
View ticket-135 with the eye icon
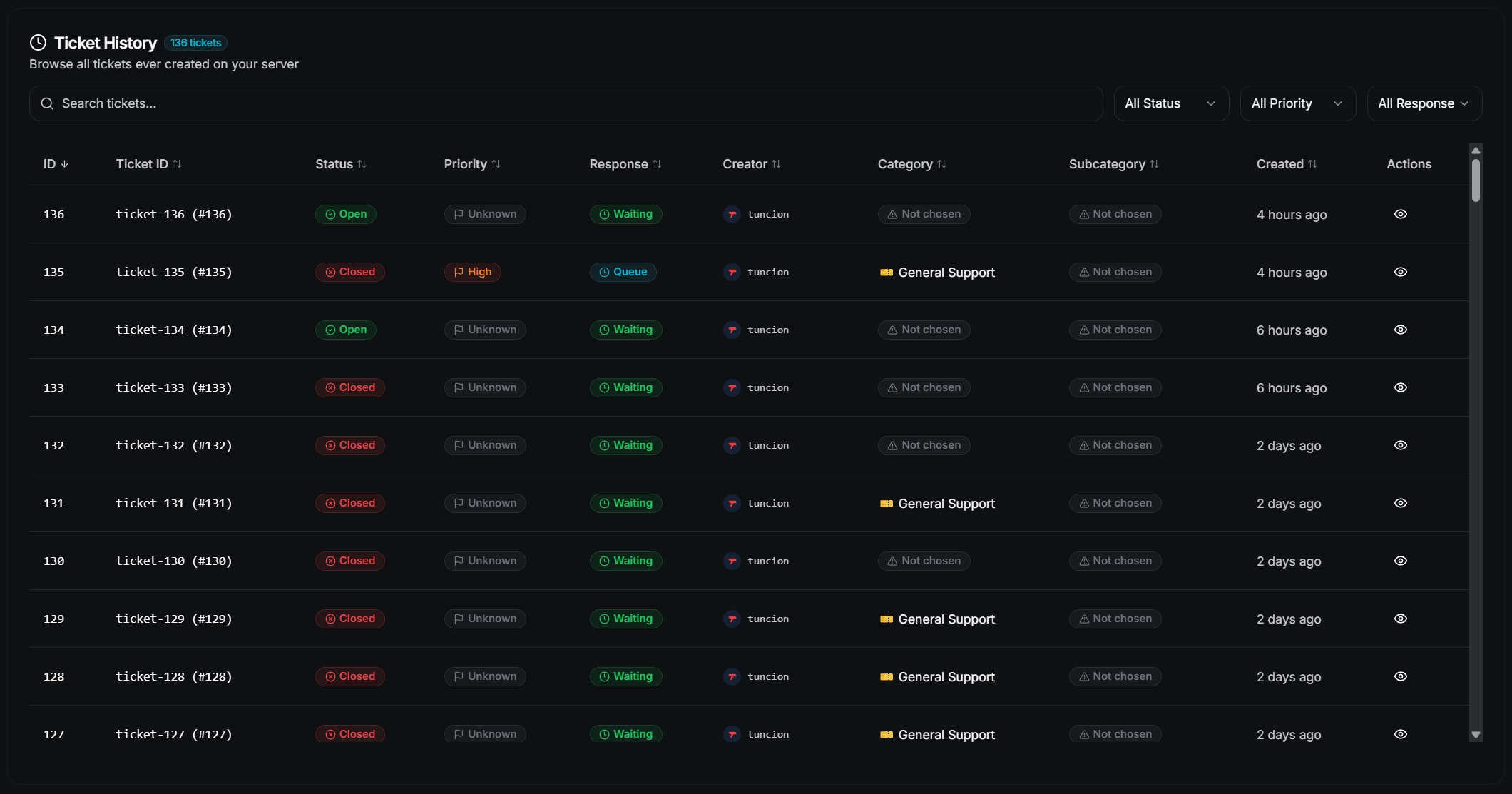coord(1400,272)
